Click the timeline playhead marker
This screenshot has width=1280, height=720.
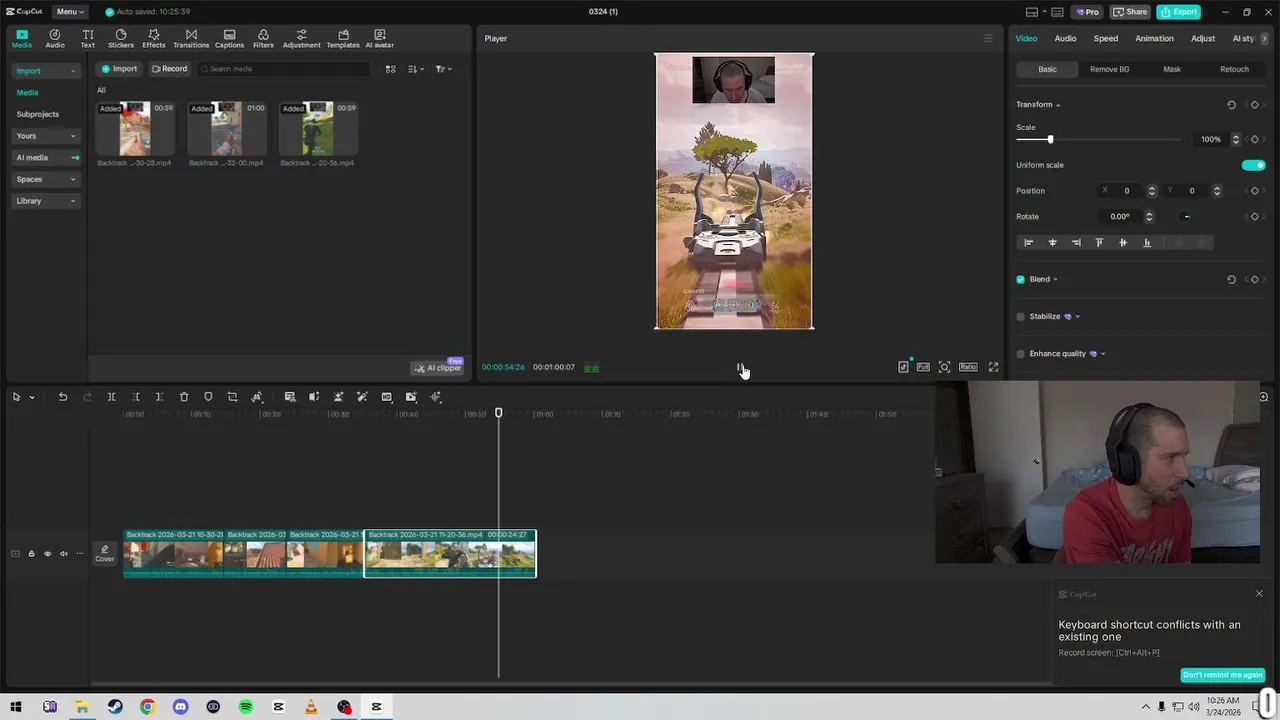(x=499, y=413)
